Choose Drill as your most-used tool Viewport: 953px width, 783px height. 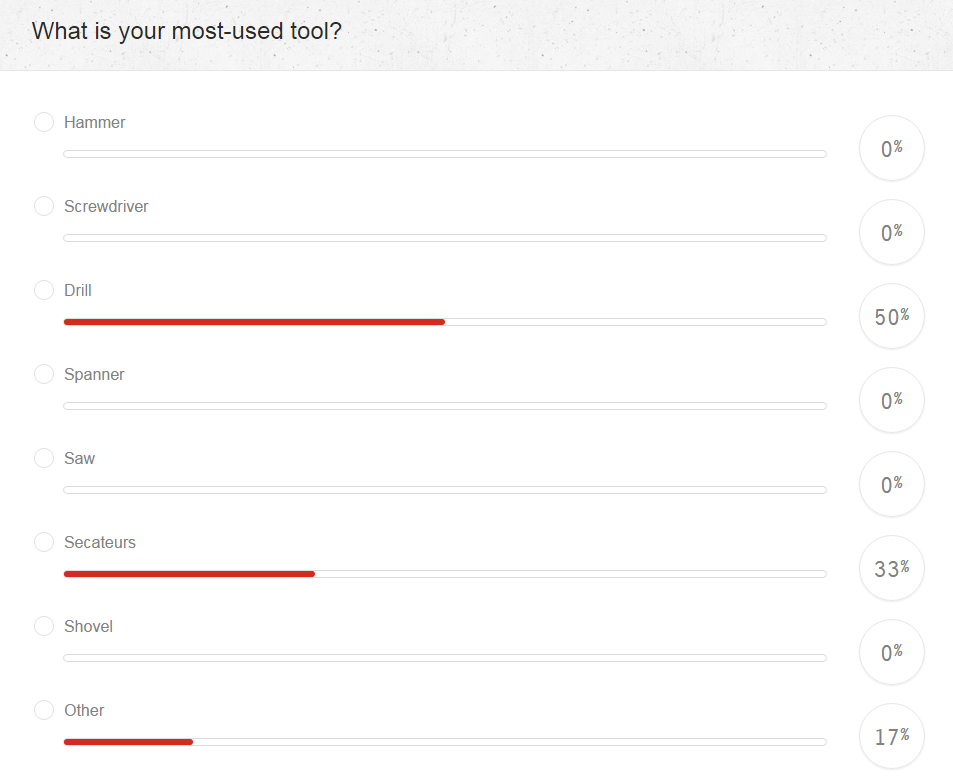44,290
